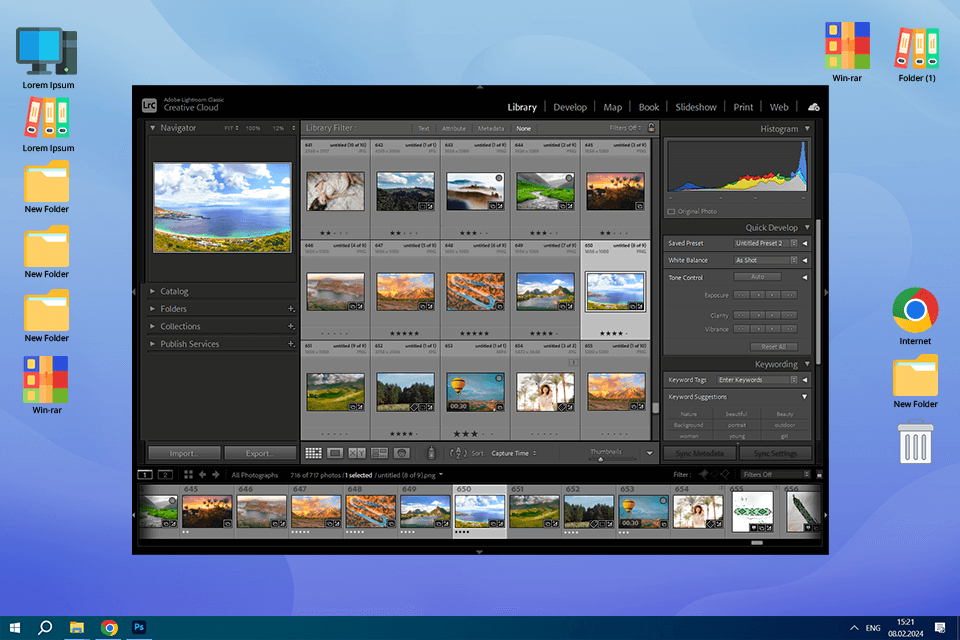
Task: Expand the Folders panel
Action: [152, 309]
